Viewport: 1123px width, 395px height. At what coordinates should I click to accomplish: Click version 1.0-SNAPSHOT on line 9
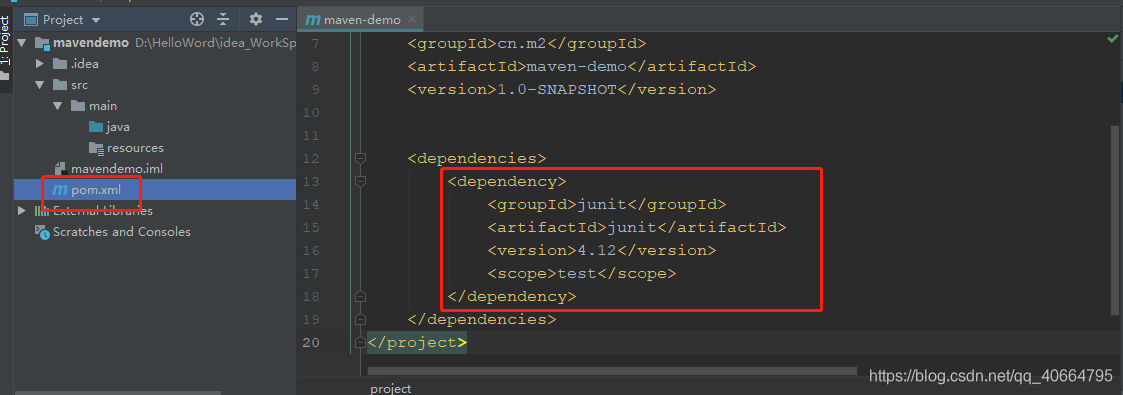pos(562,89)
